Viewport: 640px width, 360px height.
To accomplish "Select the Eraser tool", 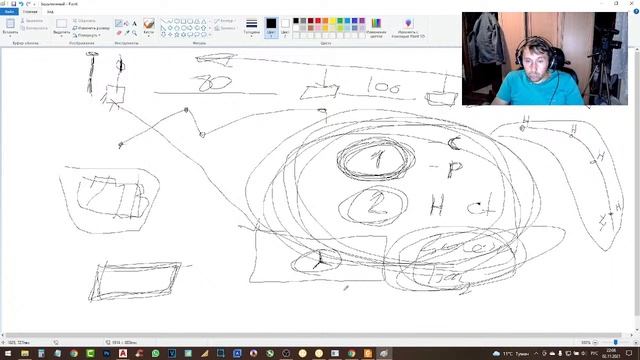I will tap(119, 32).
